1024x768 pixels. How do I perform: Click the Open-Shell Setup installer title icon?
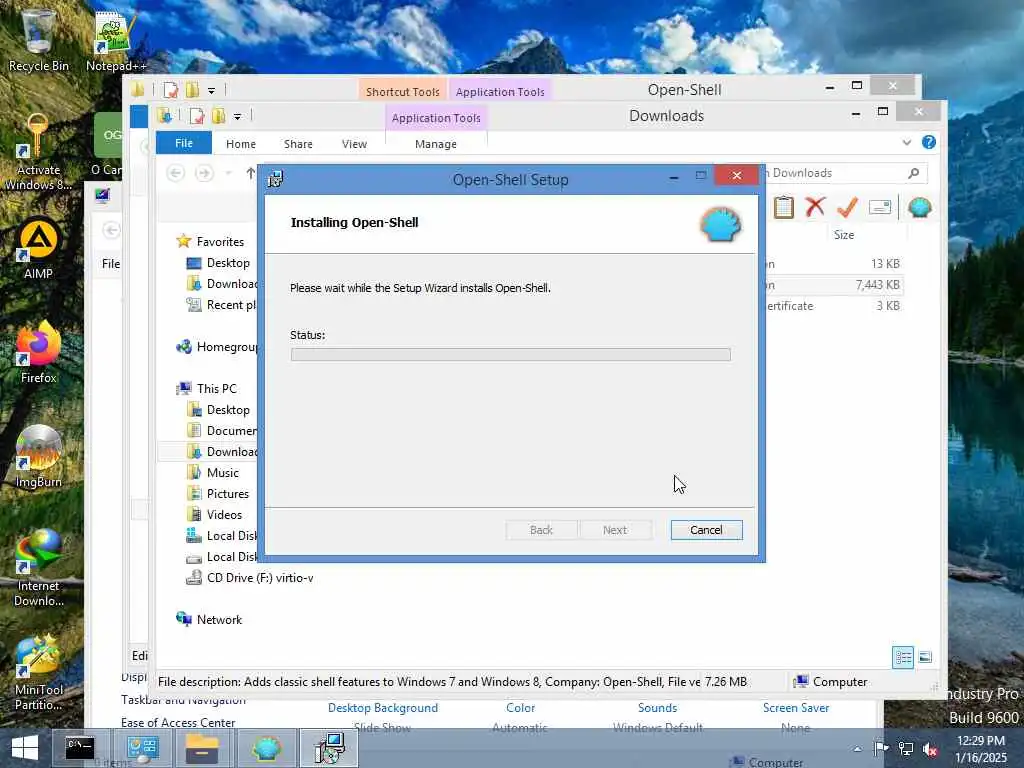click(x=275, y=179)
